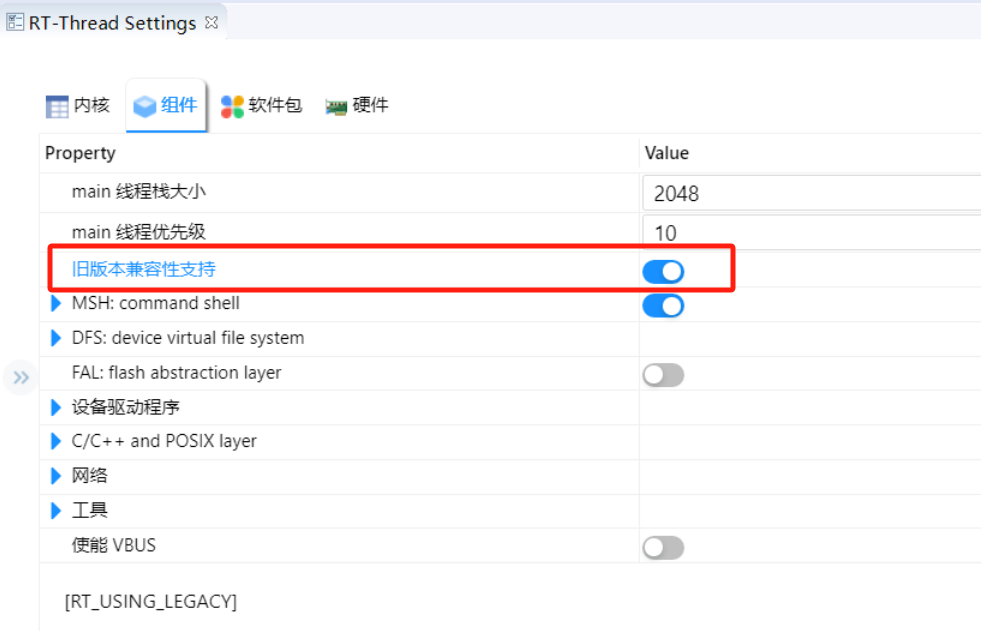Close the RT-Thread Settings editor tab
Viewport: 981px width, 631px height.
211,23
